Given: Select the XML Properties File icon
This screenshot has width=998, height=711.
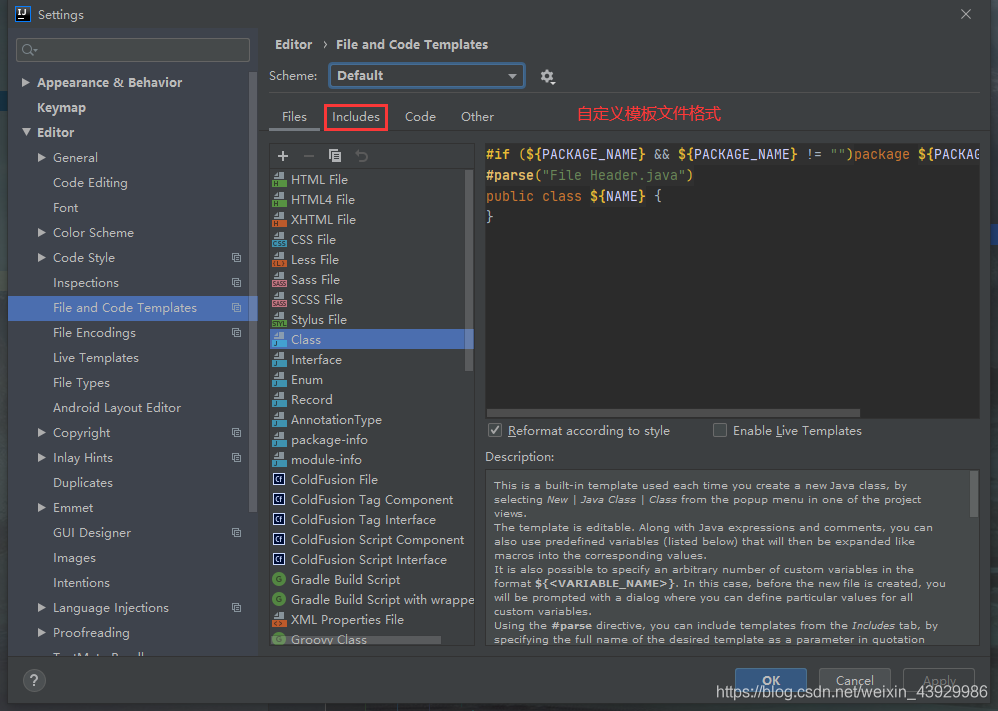Looking at the screenshot, I should pos(279,619).
